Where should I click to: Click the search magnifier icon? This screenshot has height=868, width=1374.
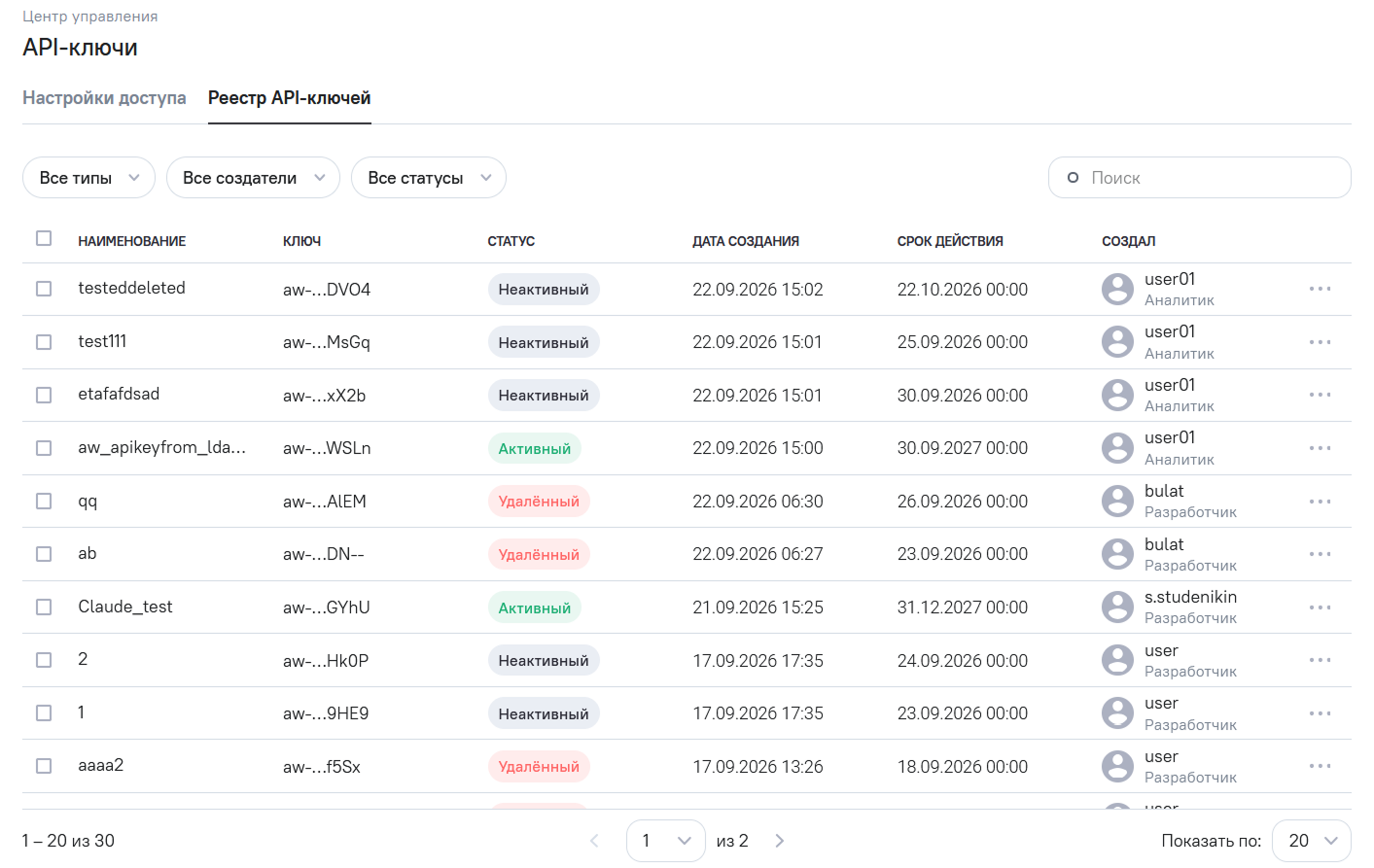tap(1073, 178)
